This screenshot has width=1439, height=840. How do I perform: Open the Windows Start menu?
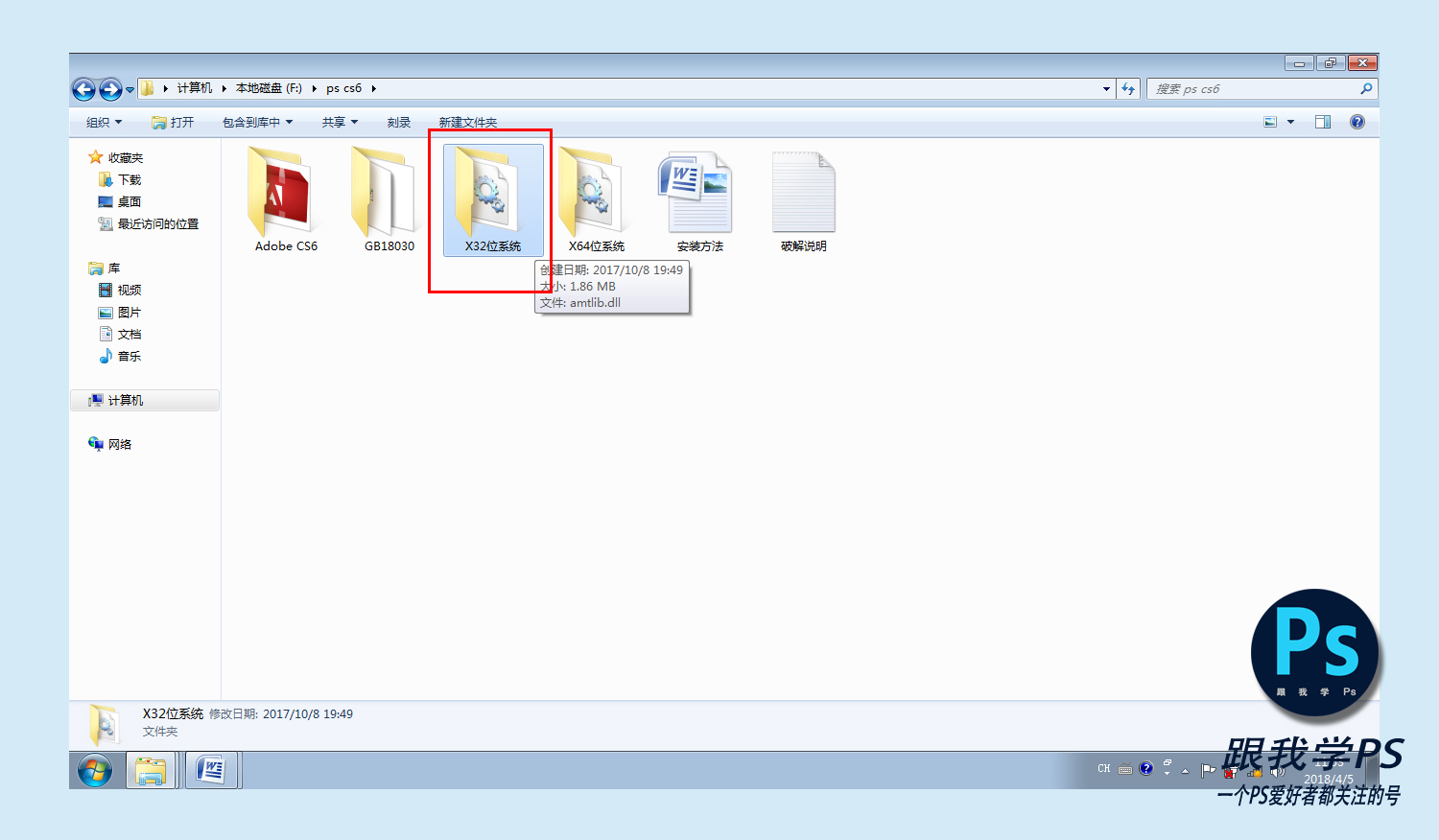pyautogui.click(x=95, y=770)
